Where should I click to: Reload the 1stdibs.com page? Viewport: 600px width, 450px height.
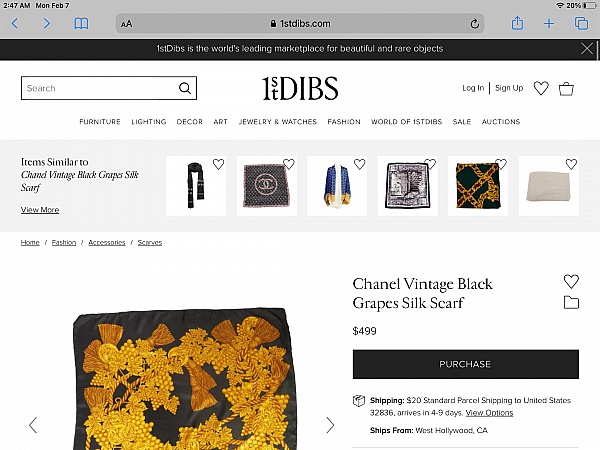click(474, 24)
